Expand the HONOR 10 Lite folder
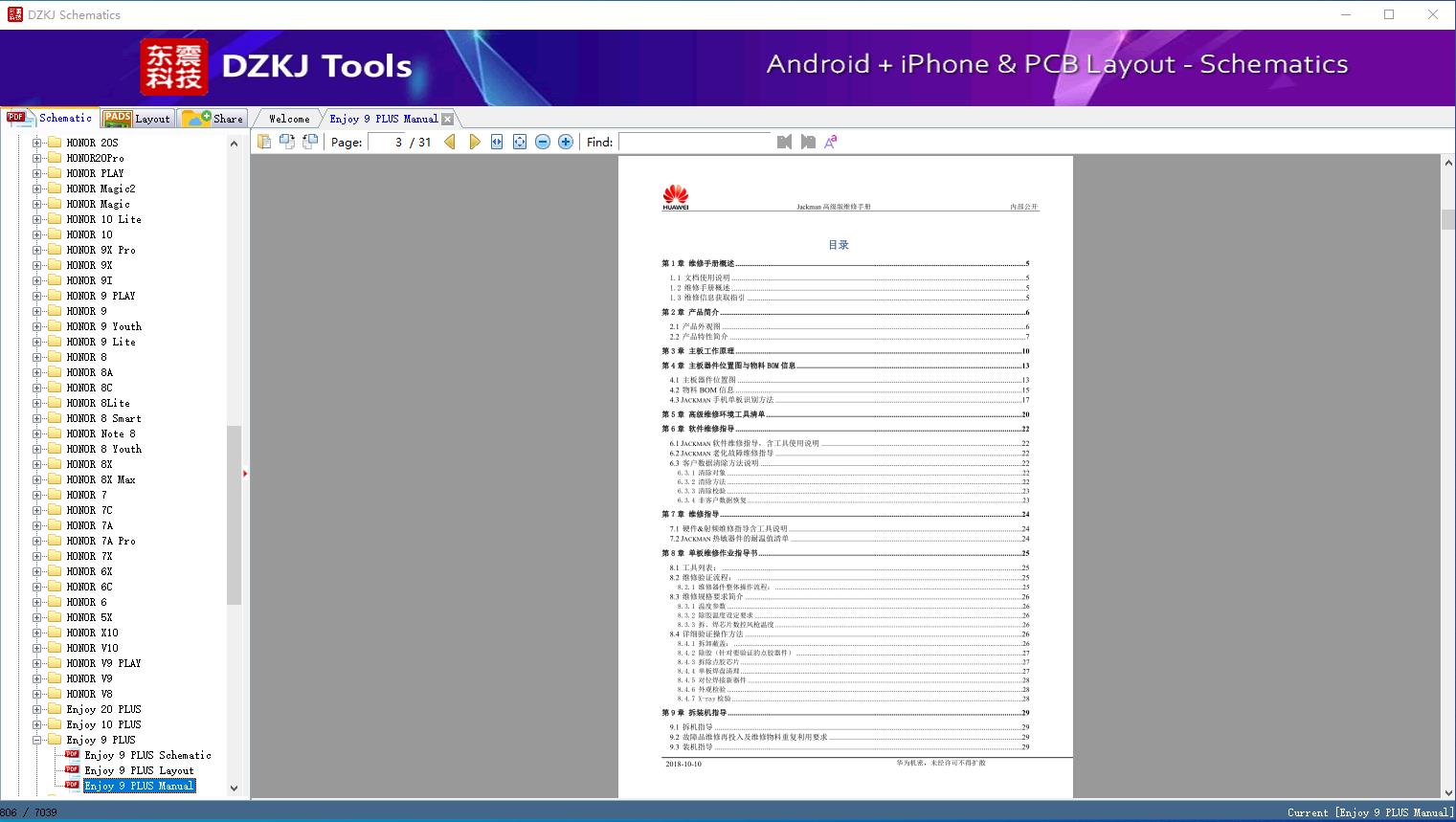 coord(36,219)
